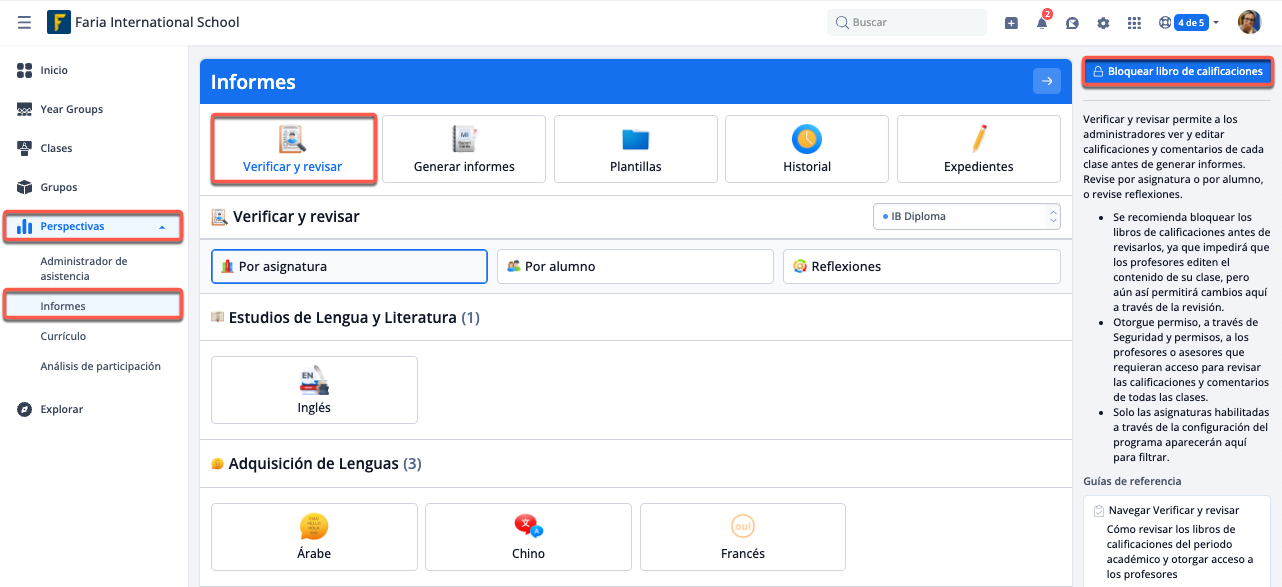Open the Historial clock tile
The width and height of the screenshot is (1282, 587).
[807, 149]
